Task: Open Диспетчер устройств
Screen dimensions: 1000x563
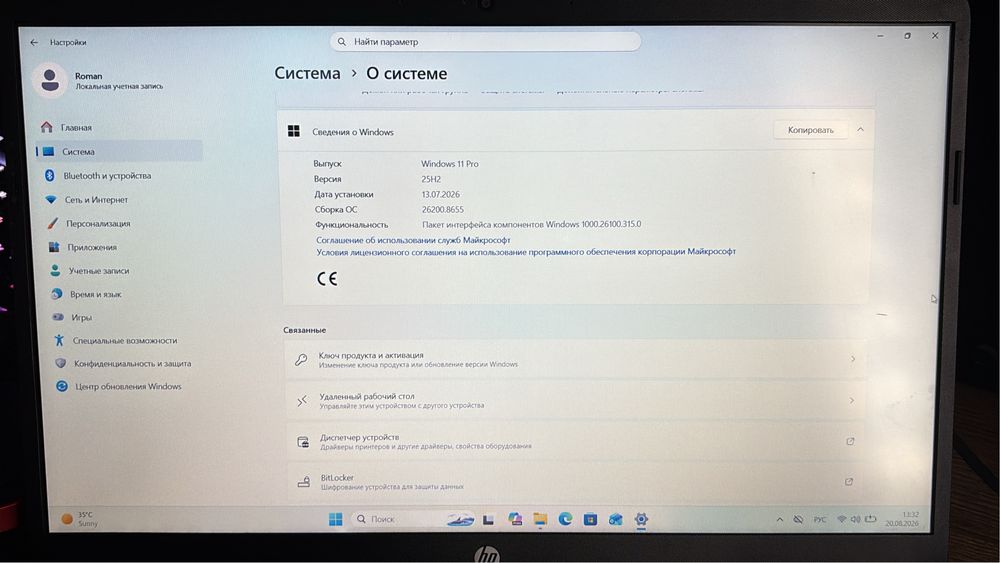Action: click(x=575, y=441)
